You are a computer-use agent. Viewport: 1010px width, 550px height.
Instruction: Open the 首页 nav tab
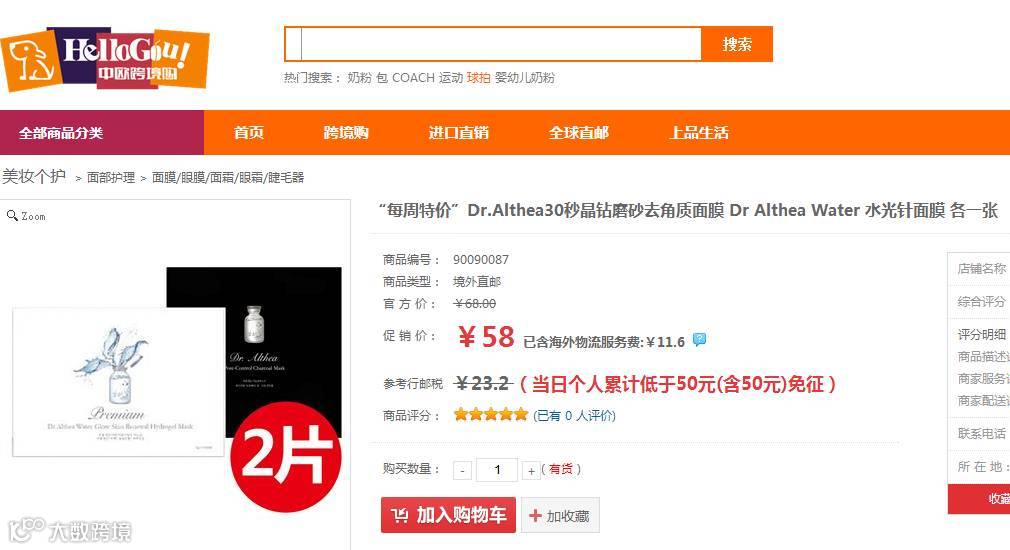tap(249, 133)
